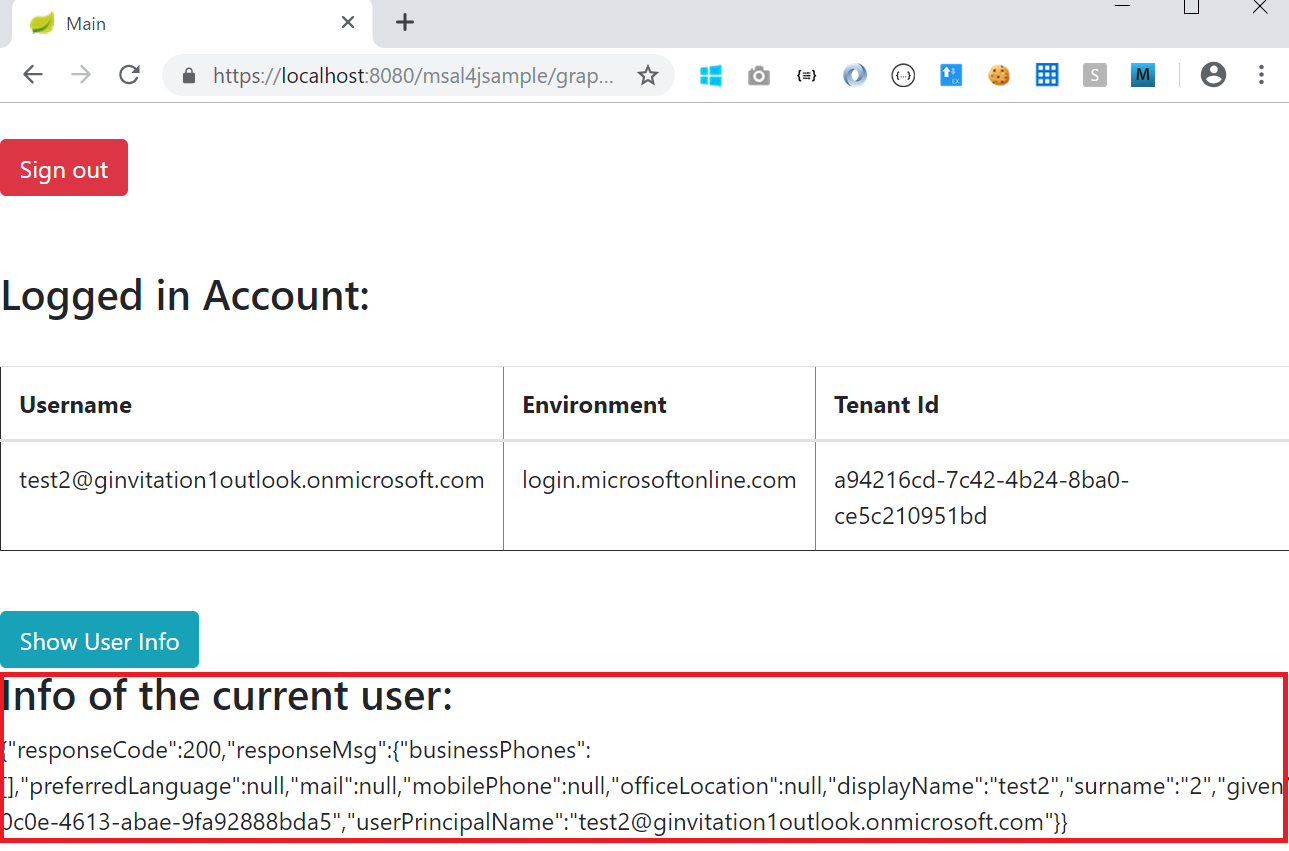Click the Sign out button
Image resolution: width=1289 pixels, height=851 pixels.
pos(64,167)
